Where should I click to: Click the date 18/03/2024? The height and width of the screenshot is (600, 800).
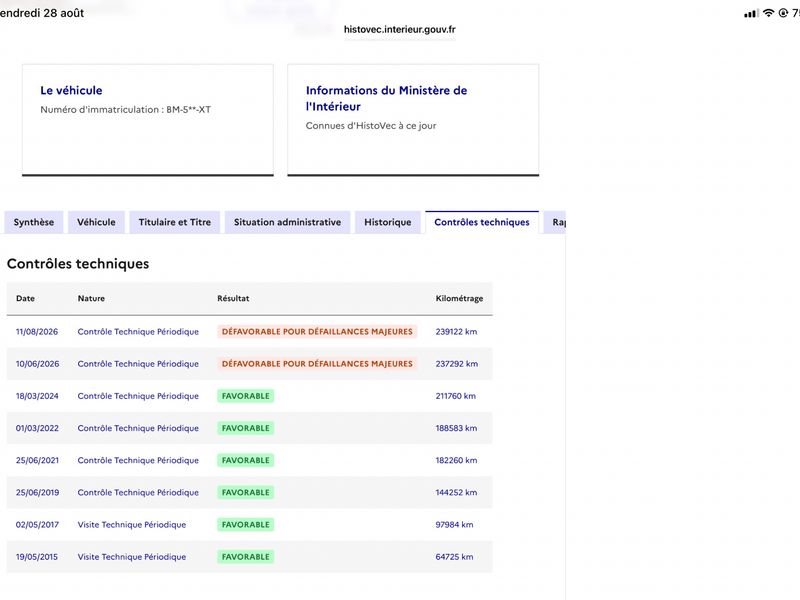[x=37, y=396]
